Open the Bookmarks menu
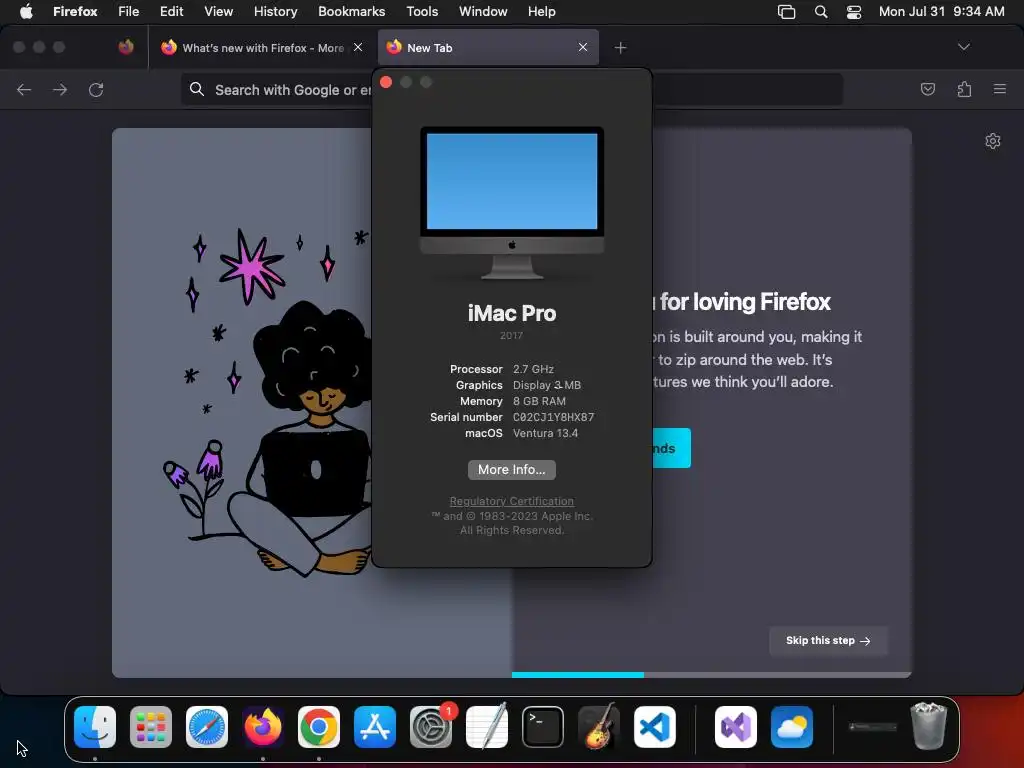1024x768 pixels. pos(351,11)
